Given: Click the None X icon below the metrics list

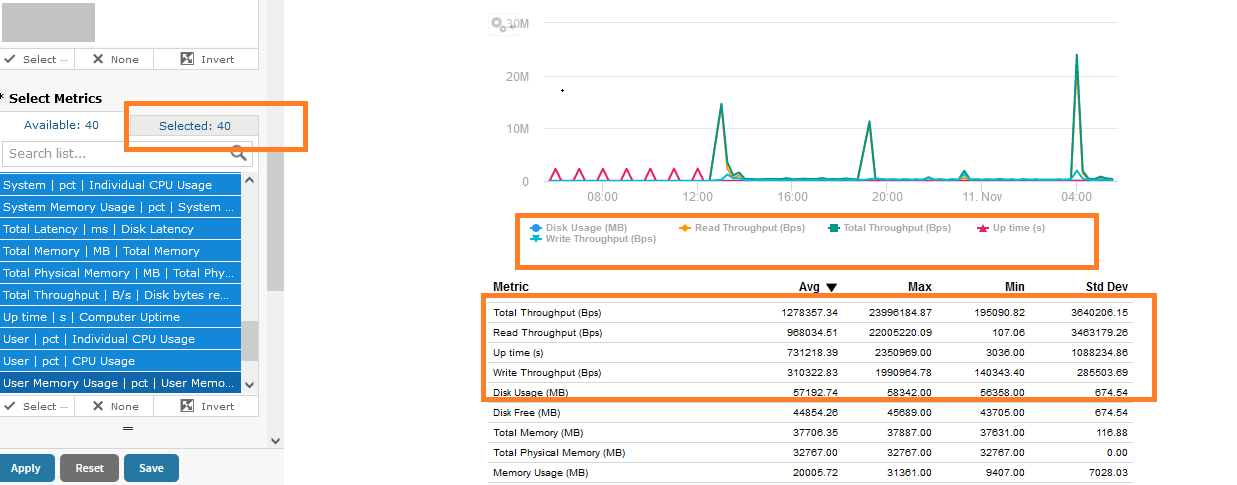Looking at the screenshot, I should [x=98, y=406].
